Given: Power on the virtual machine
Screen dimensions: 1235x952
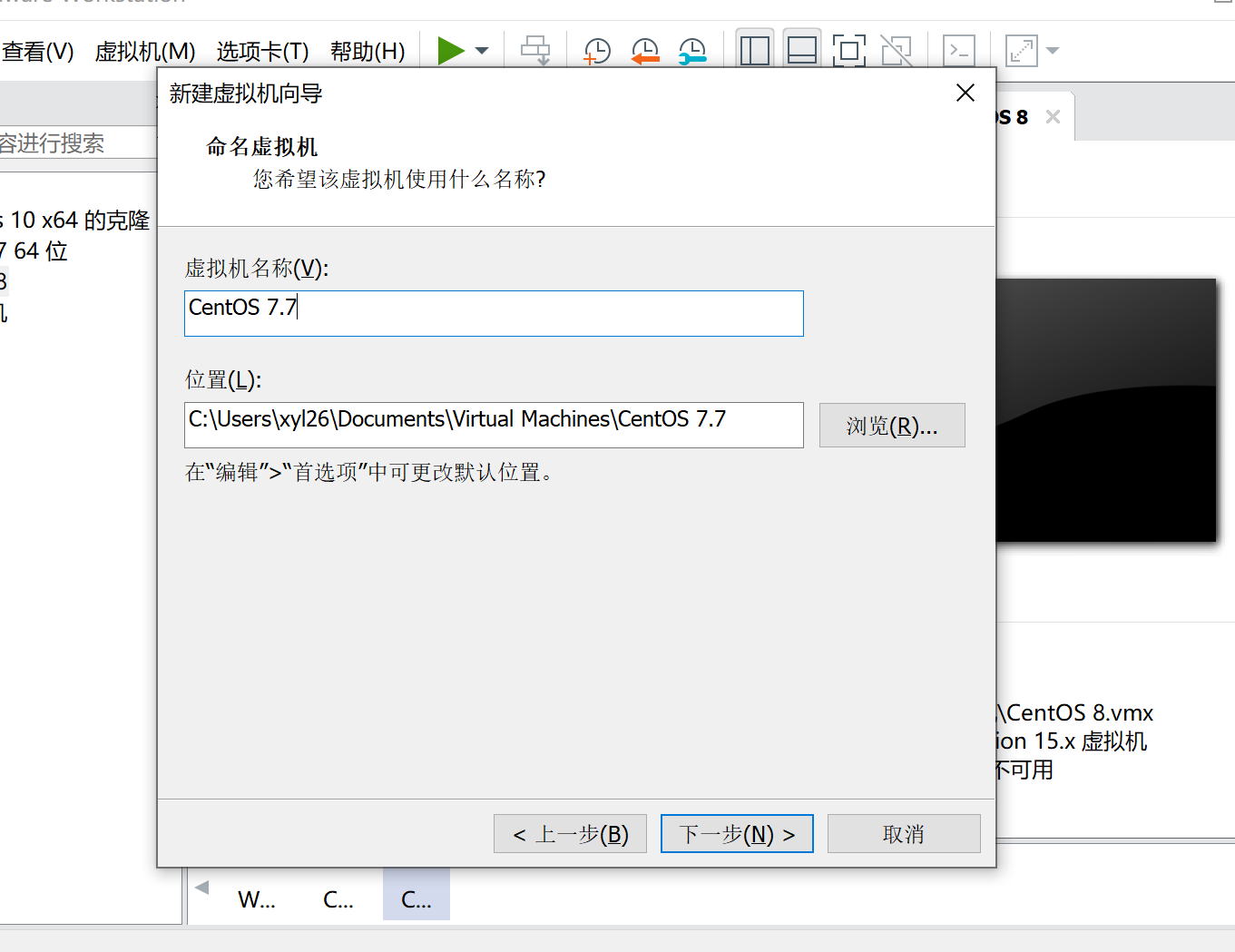Looking at the screenshot, I should tap(452, 51).
